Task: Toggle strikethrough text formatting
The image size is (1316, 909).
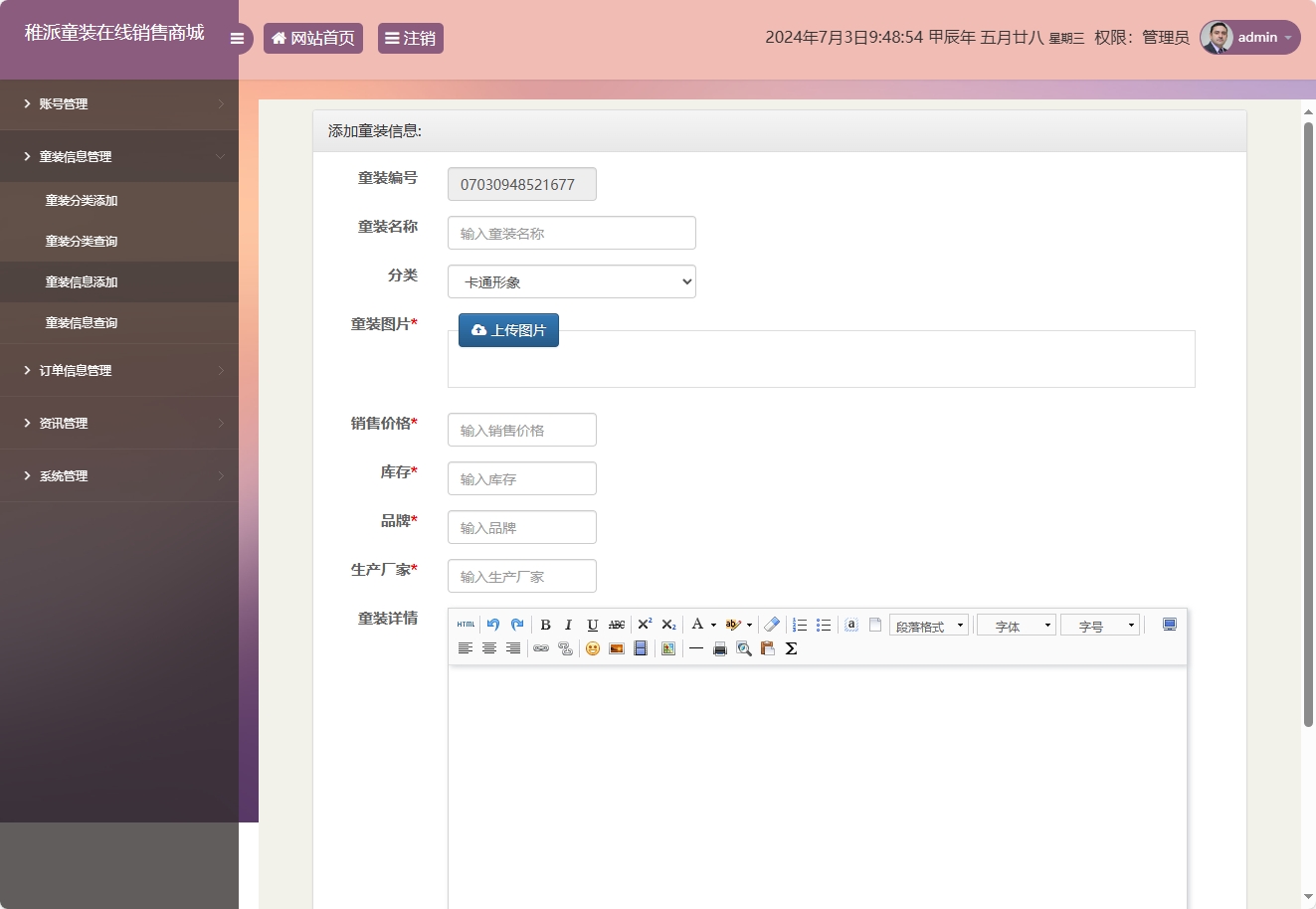Action: 616,625
